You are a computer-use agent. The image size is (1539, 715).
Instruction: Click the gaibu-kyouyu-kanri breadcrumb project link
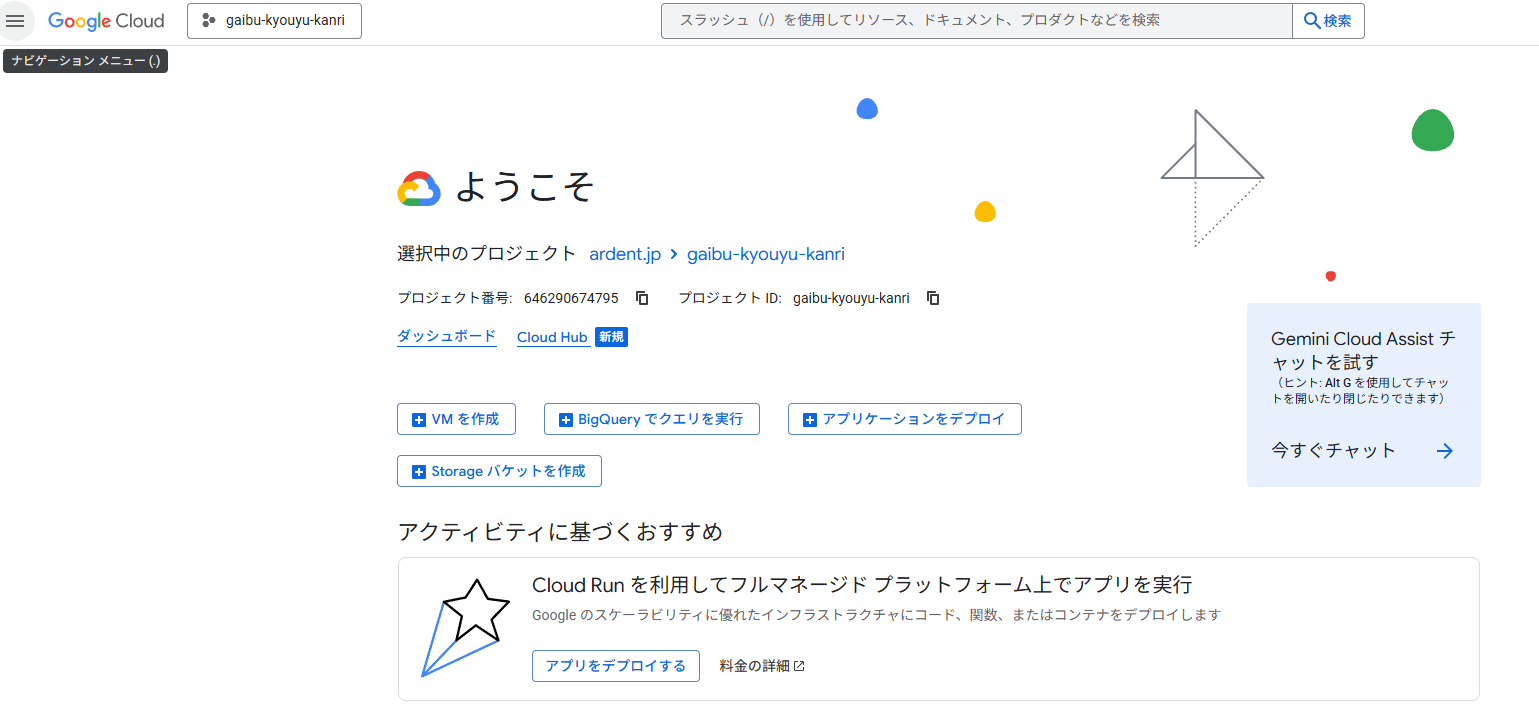coord(765,254)
